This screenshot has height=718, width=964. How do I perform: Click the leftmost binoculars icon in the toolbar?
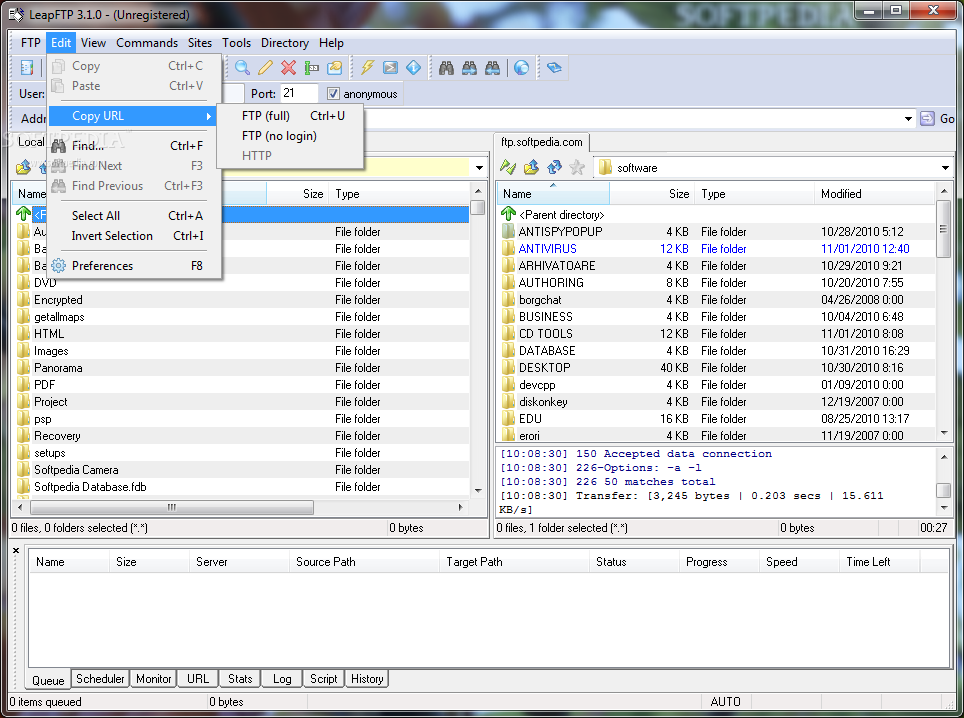click(x=446, y=68)
